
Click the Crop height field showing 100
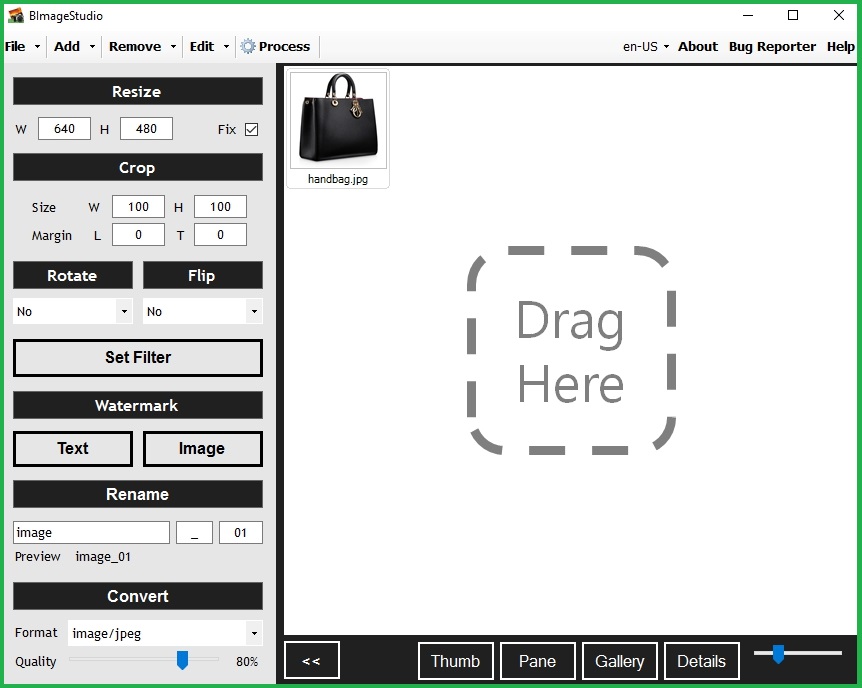pyautogui.click(x=220, y=207)
